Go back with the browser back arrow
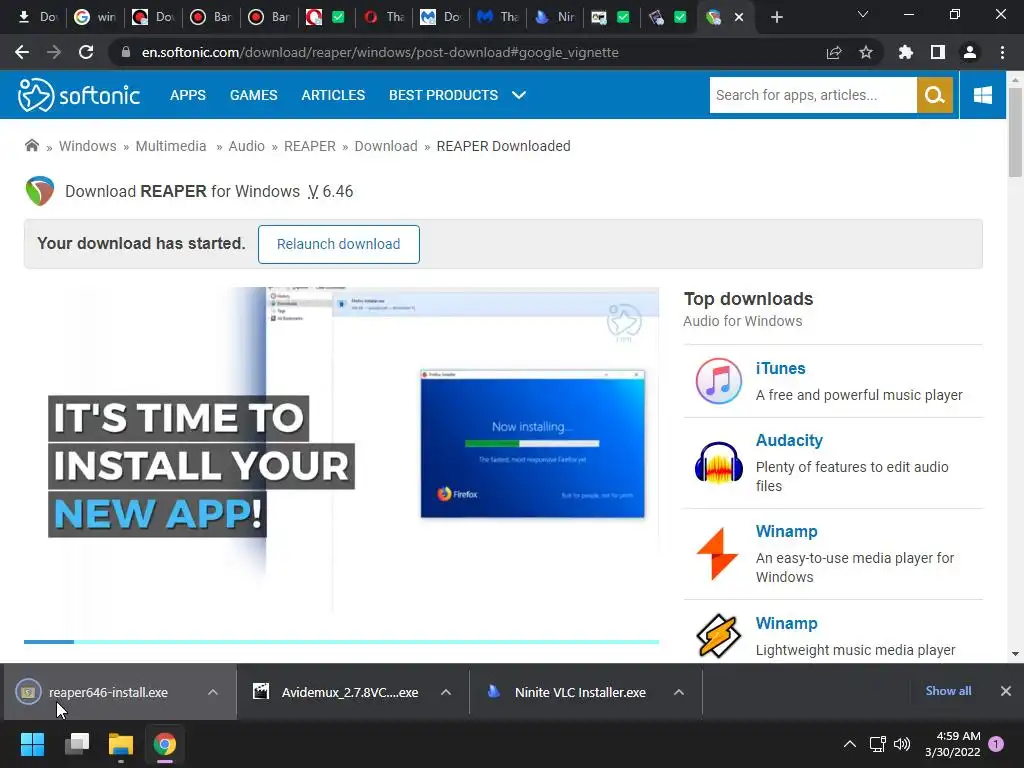Screen dimensions: 1024x768 [x=22, y=52]
